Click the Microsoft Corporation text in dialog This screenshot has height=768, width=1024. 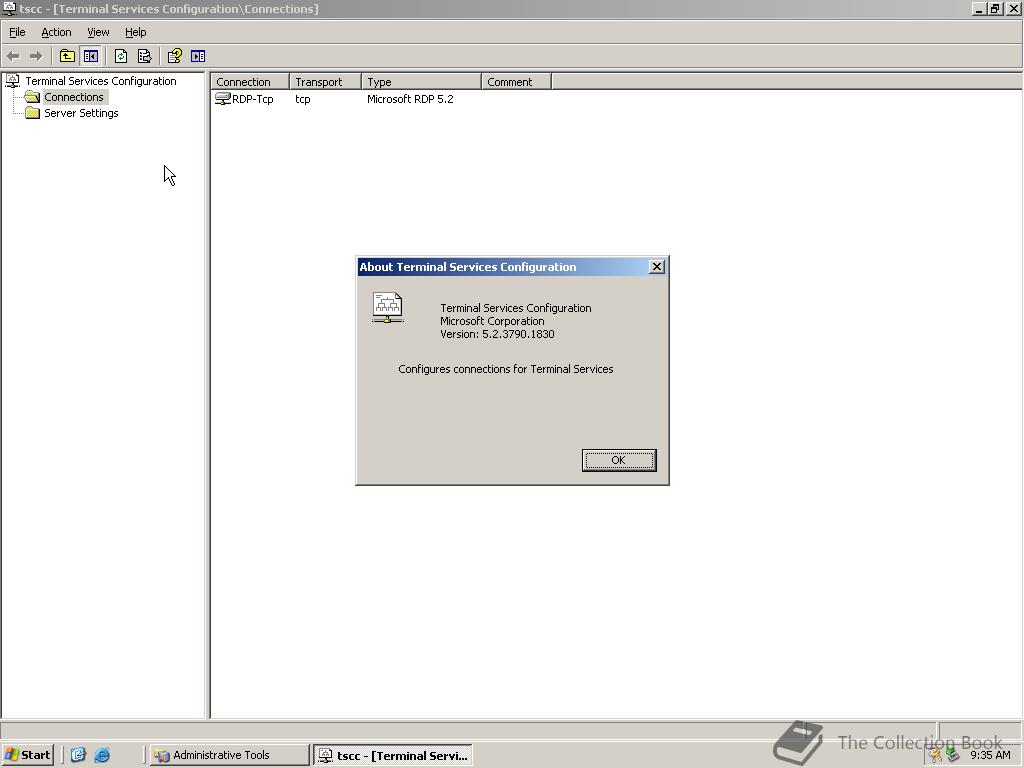492,321
